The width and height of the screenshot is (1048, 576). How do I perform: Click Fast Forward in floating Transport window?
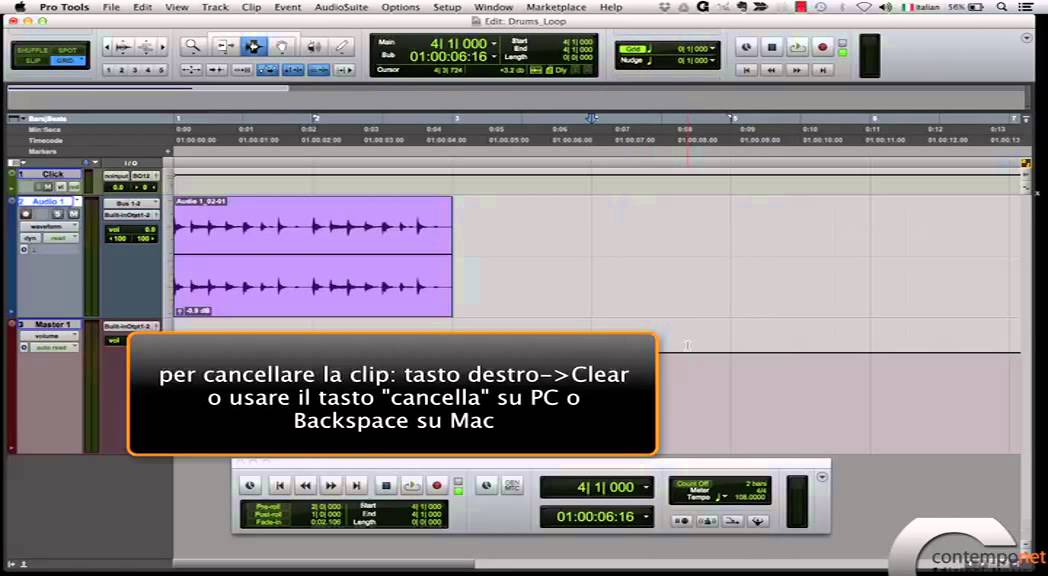[331, 486]
